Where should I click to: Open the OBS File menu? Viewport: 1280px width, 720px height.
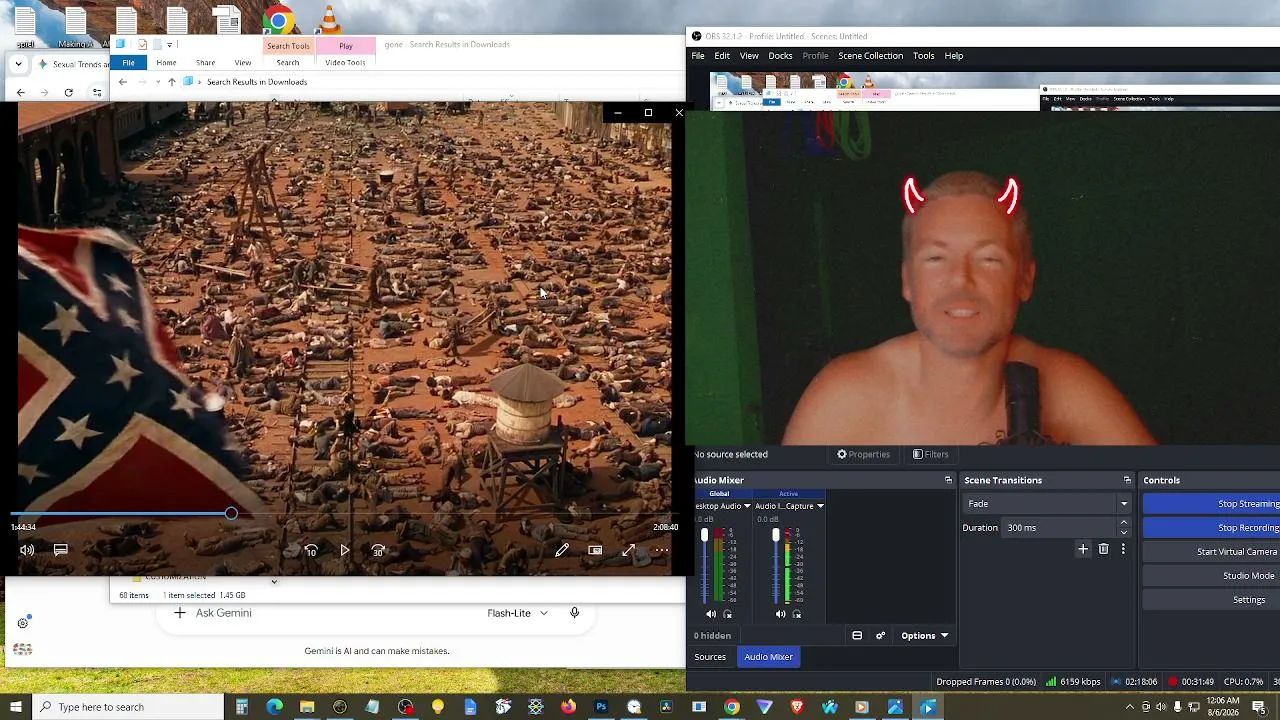[x=698, y=56]
